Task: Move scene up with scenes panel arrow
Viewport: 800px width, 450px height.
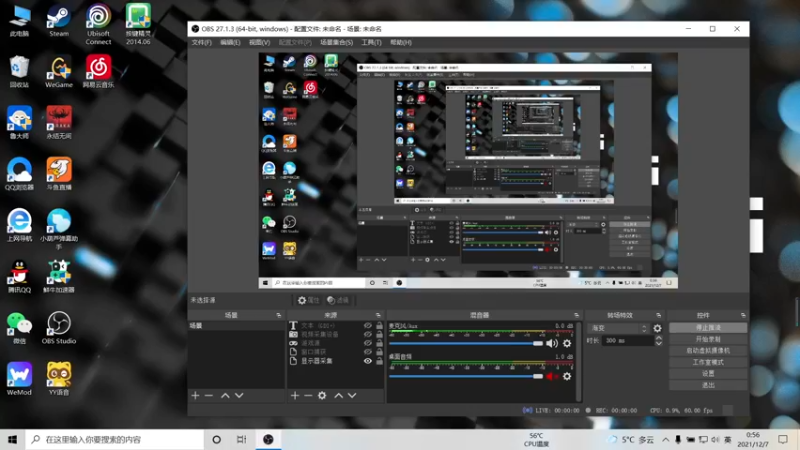Action: pyautogui.click(x=225, y=395)
